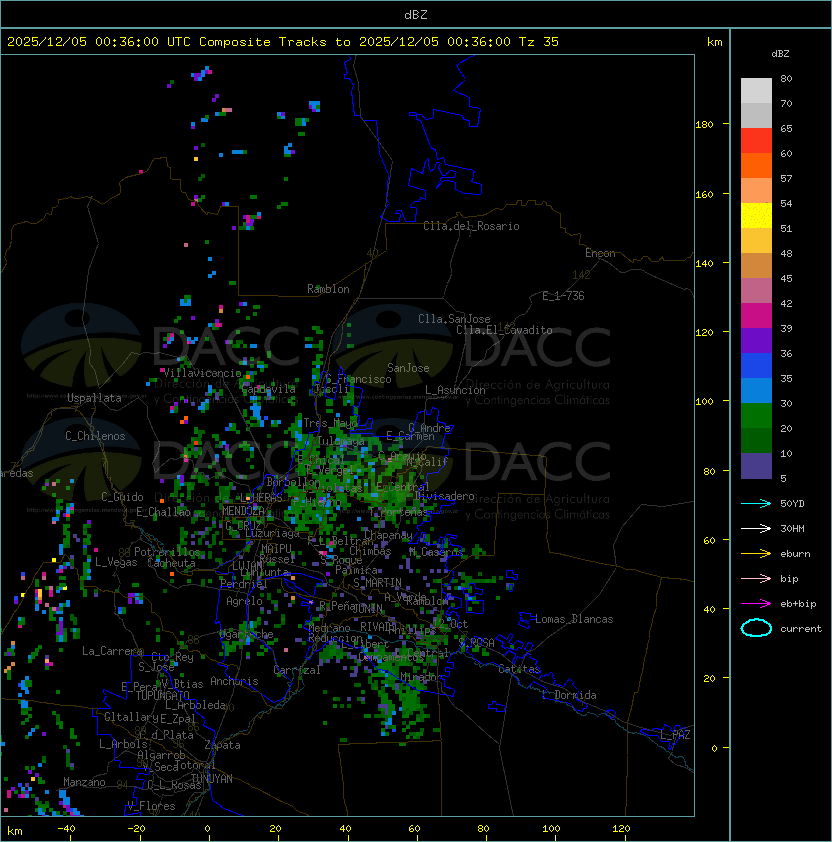The width and height of the screenshot is (832, 842).
Task: Click the MENDOZA city label
Action: tap(243, 511)
